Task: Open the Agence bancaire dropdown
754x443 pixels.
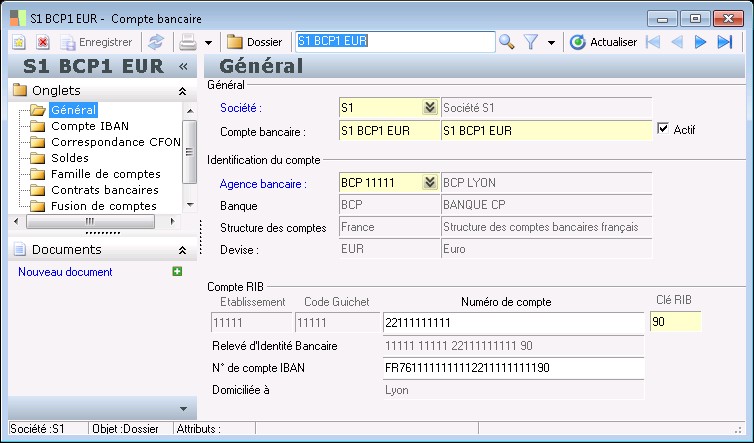Action: click(x=429, y=182)
